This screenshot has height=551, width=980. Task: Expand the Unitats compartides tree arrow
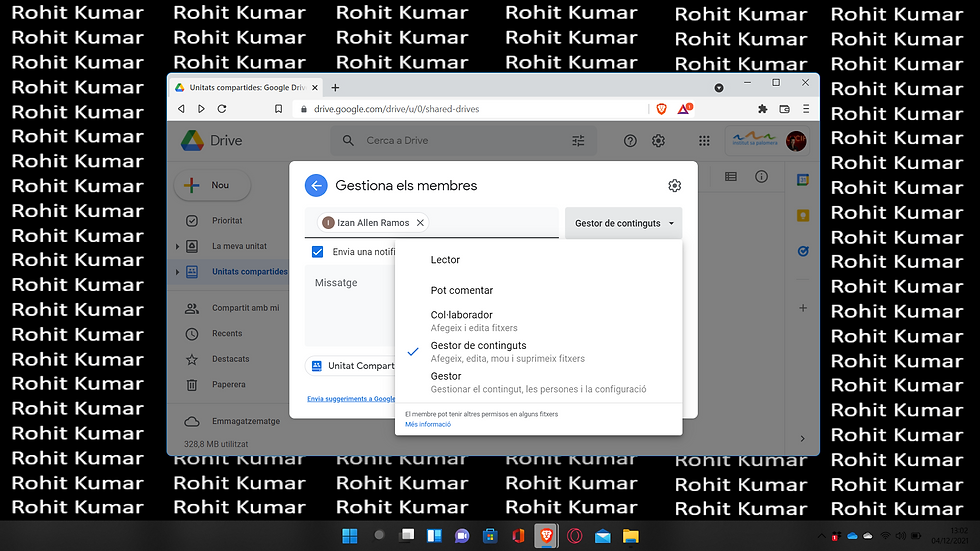(x=178, y=272)
